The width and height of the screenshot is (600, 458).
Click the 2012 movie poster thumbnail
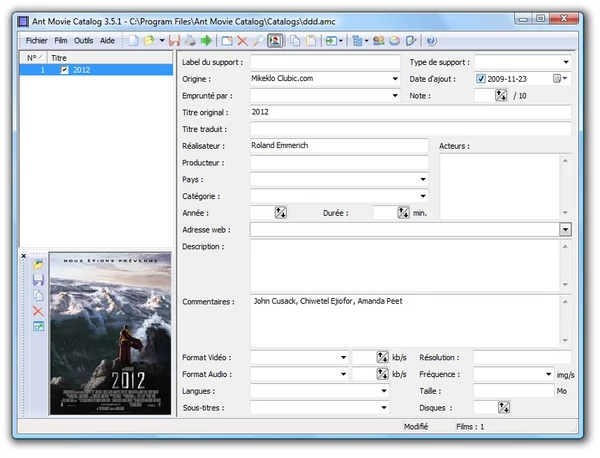point(111,334)
